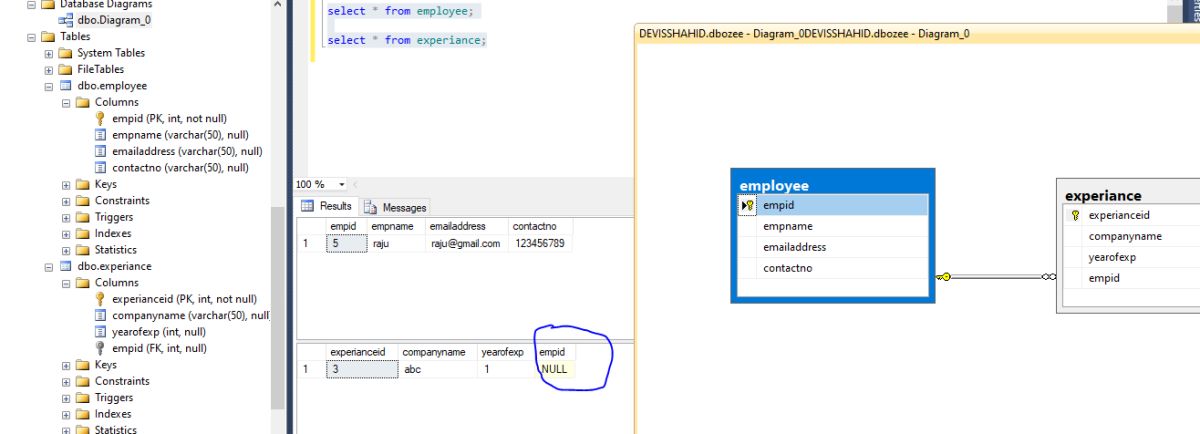Image resolution: width=1200 pixels, height=434 pixels.
Task: Click Columns folder icon under dbo.employee
Action: click(x=83, y=102)
